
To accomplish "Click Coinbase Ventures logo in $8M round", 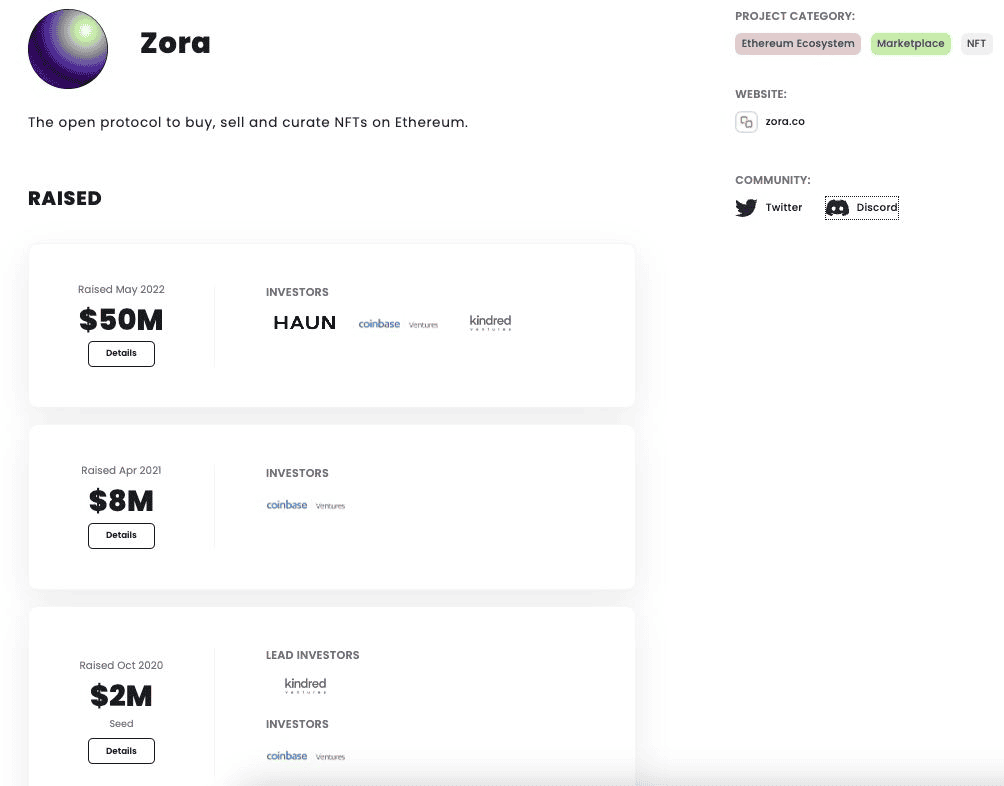I will tap(306, 505).
